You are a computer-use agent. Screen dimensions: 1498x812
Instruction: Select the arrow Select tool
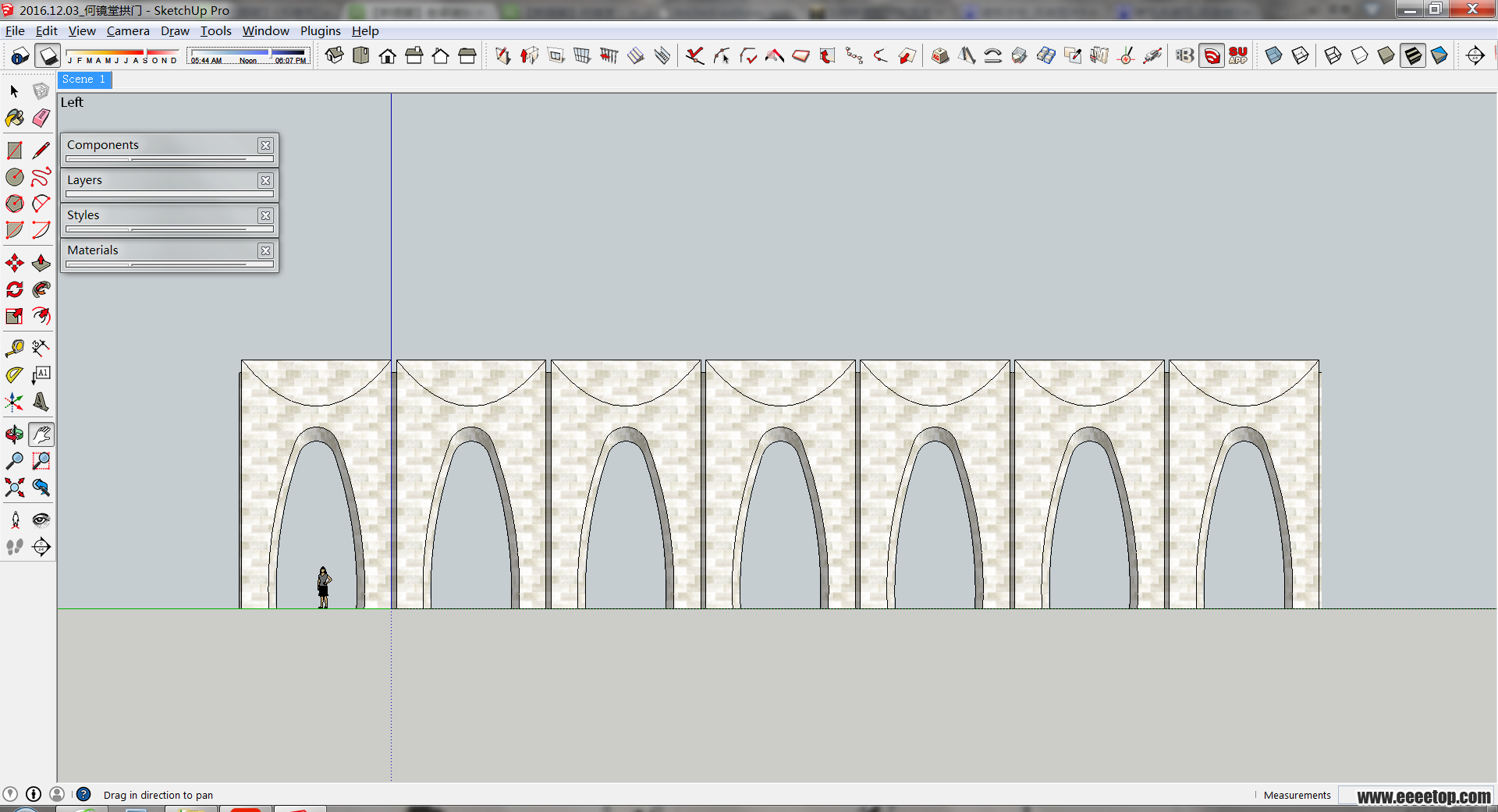(x=14, y=91)
